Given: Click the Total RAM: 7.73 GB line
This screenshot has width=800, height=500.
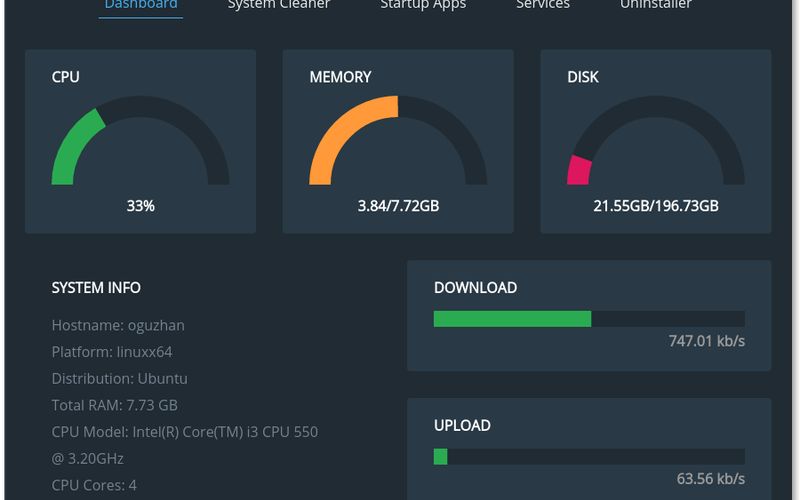Looking at the screenshot, I should coord(114,405).
